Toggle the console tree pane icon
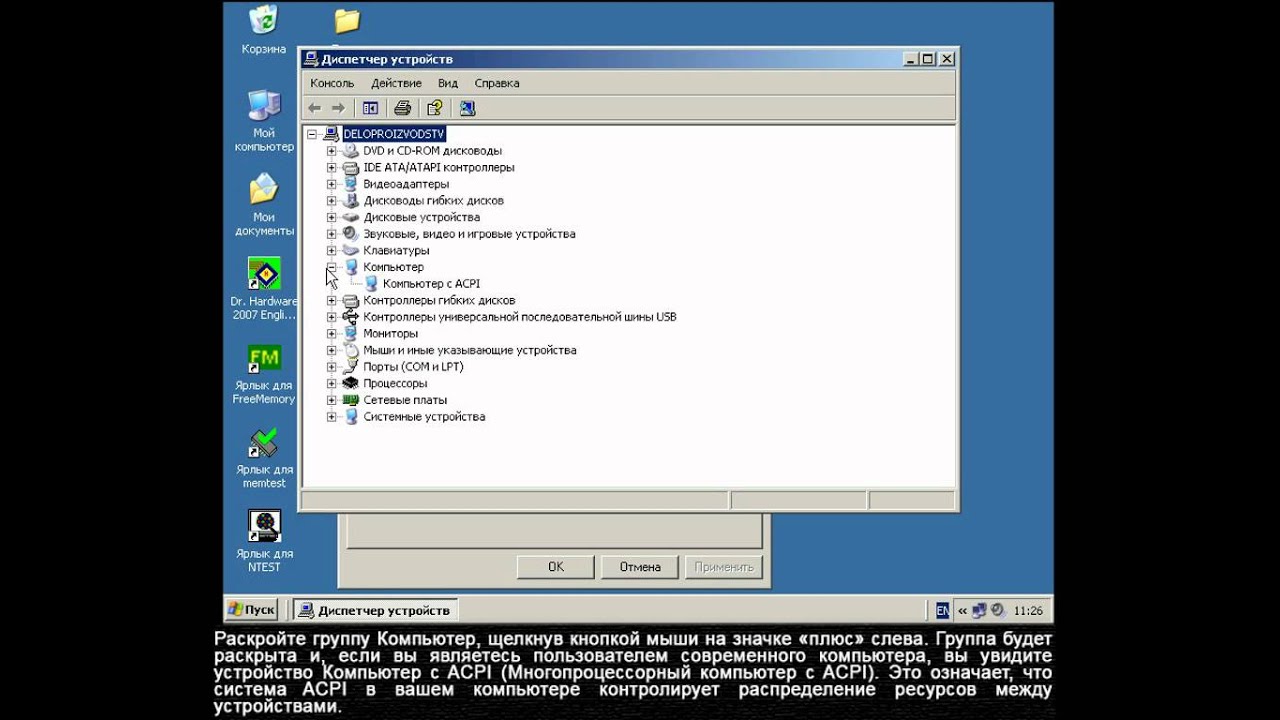Screen dimensions: 1280x720 click(x=370, y=108)
